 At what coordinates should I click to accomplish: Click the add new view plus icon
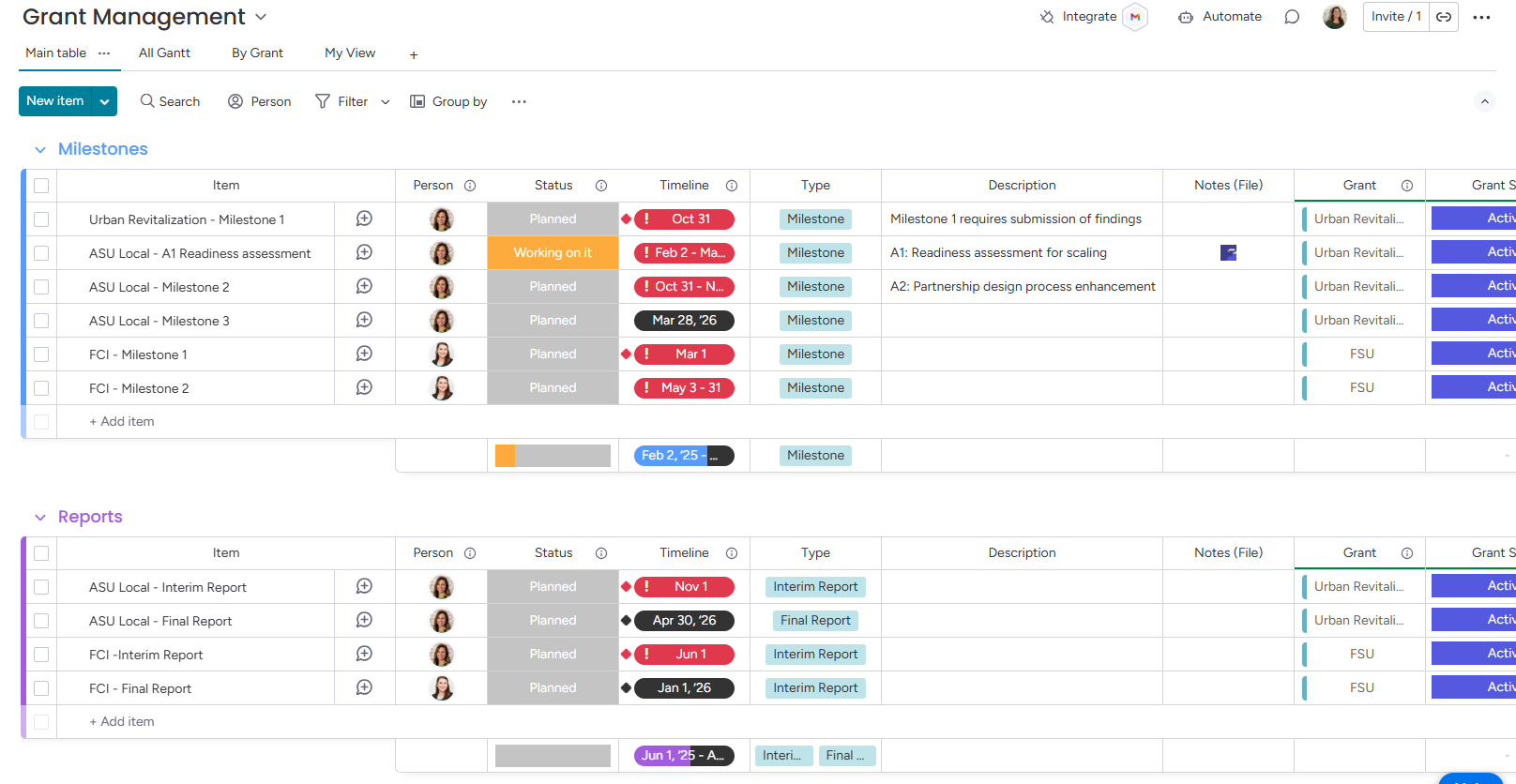pyautogui.click(x=414, y=54)
